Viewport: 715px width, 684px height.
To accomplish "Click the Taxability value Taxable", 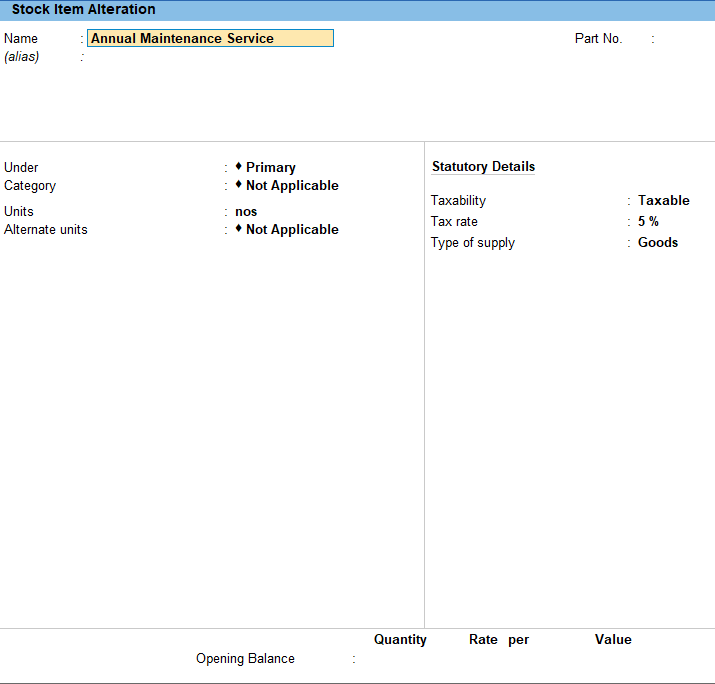I will pyautogui.click(x=663, y=200).
